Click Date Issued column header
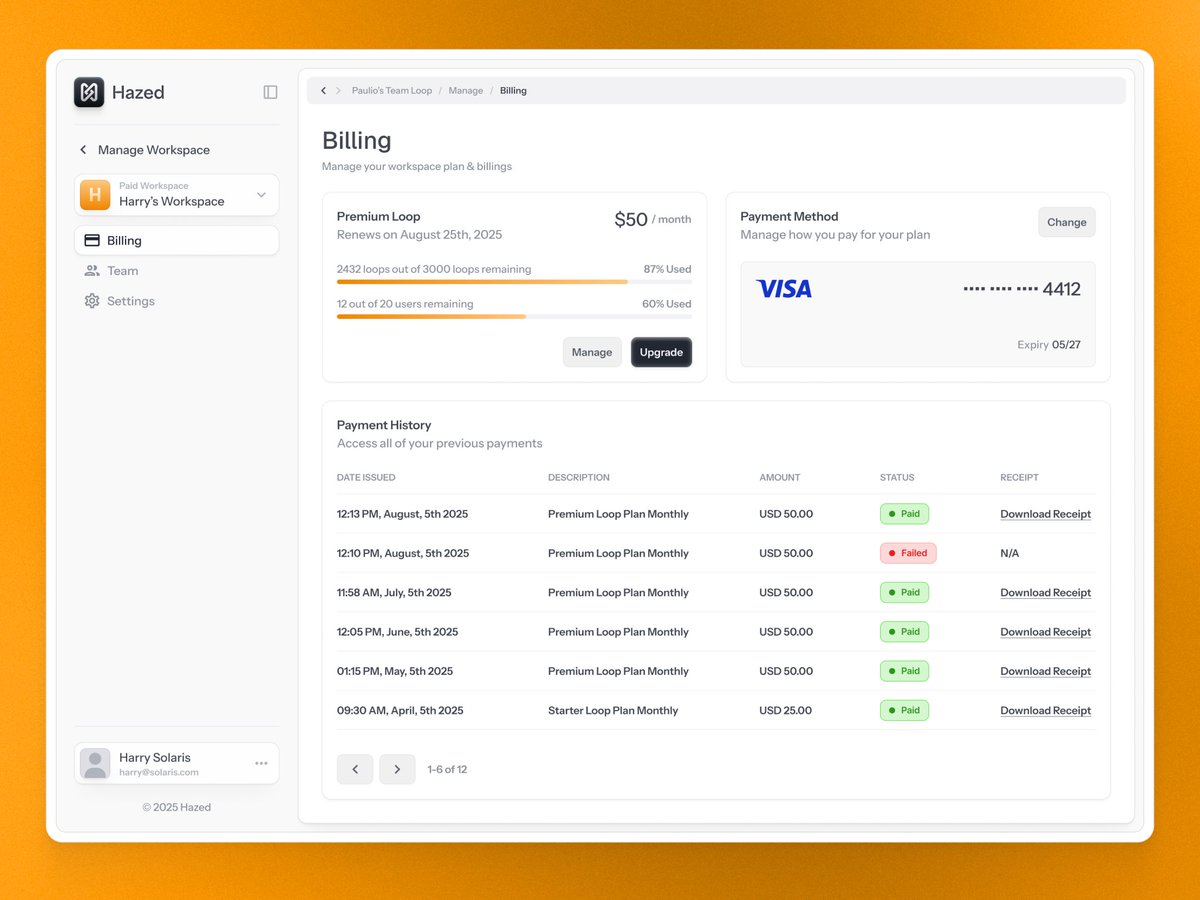The width and height of the screenshot is (1200, 900). pos(366,478)
